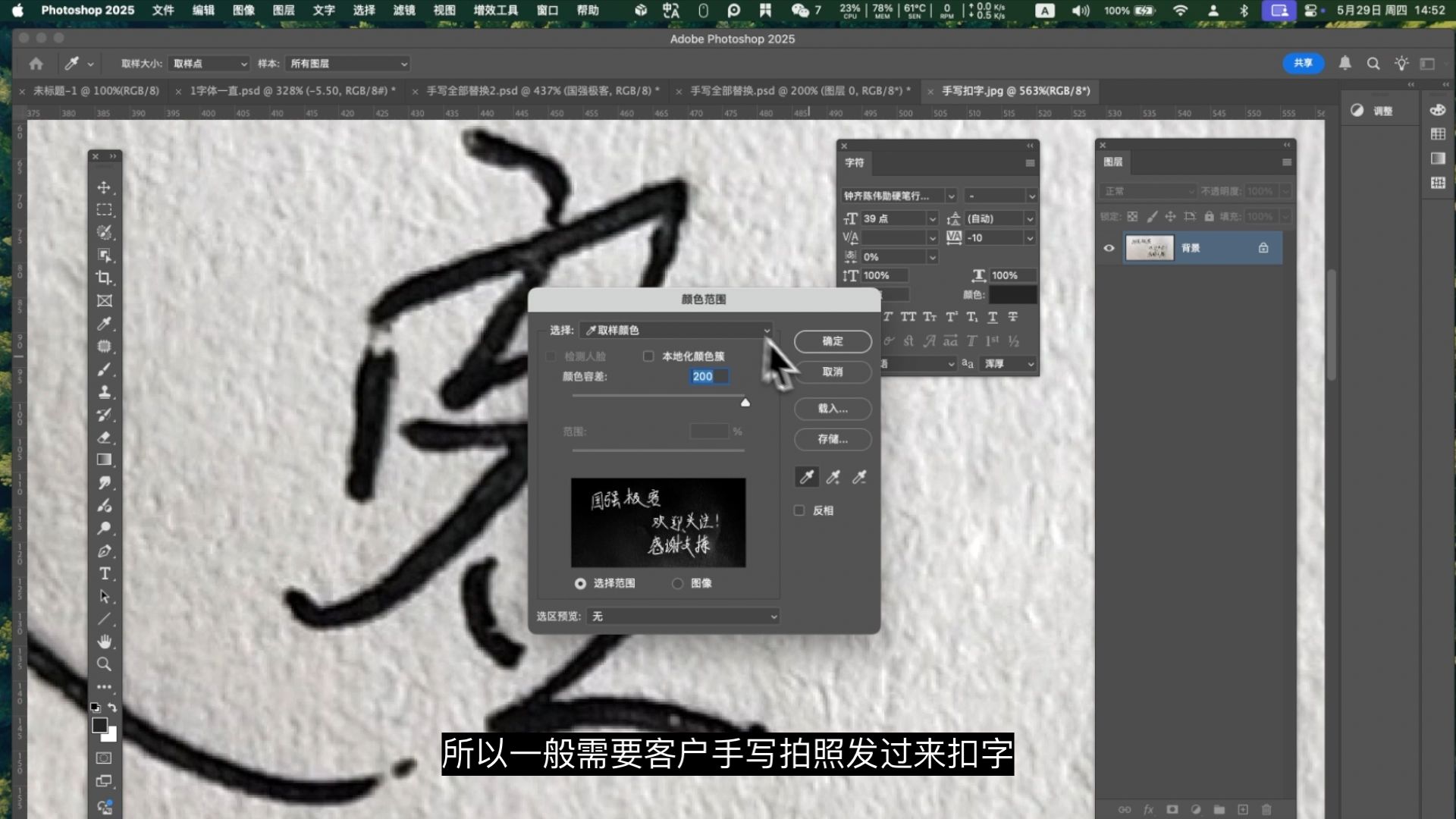
Task: Swap foreground and background colors
Action: point(112,707)
